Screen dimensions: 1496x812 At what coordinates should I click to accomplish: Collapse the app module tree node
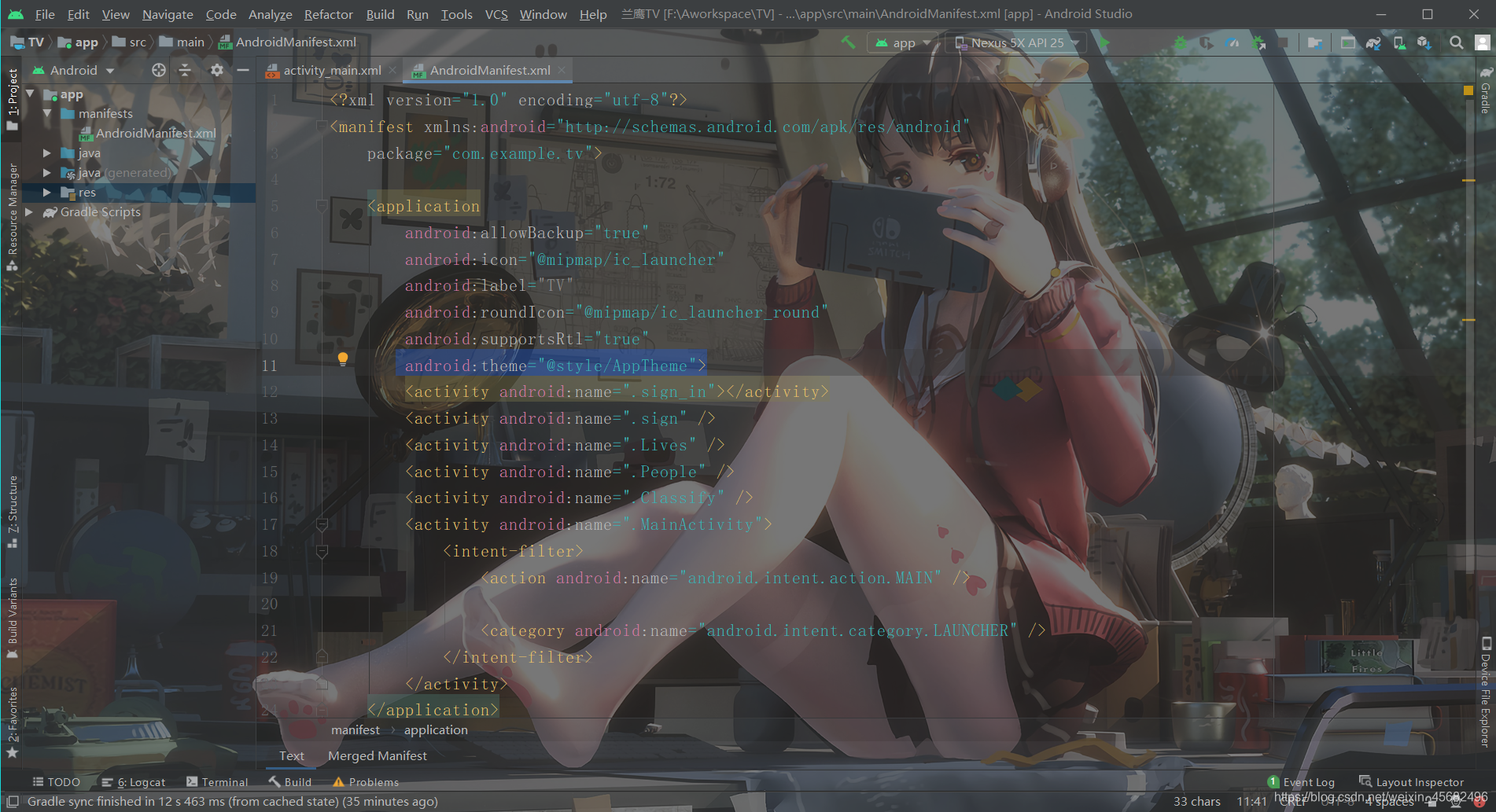30,94
